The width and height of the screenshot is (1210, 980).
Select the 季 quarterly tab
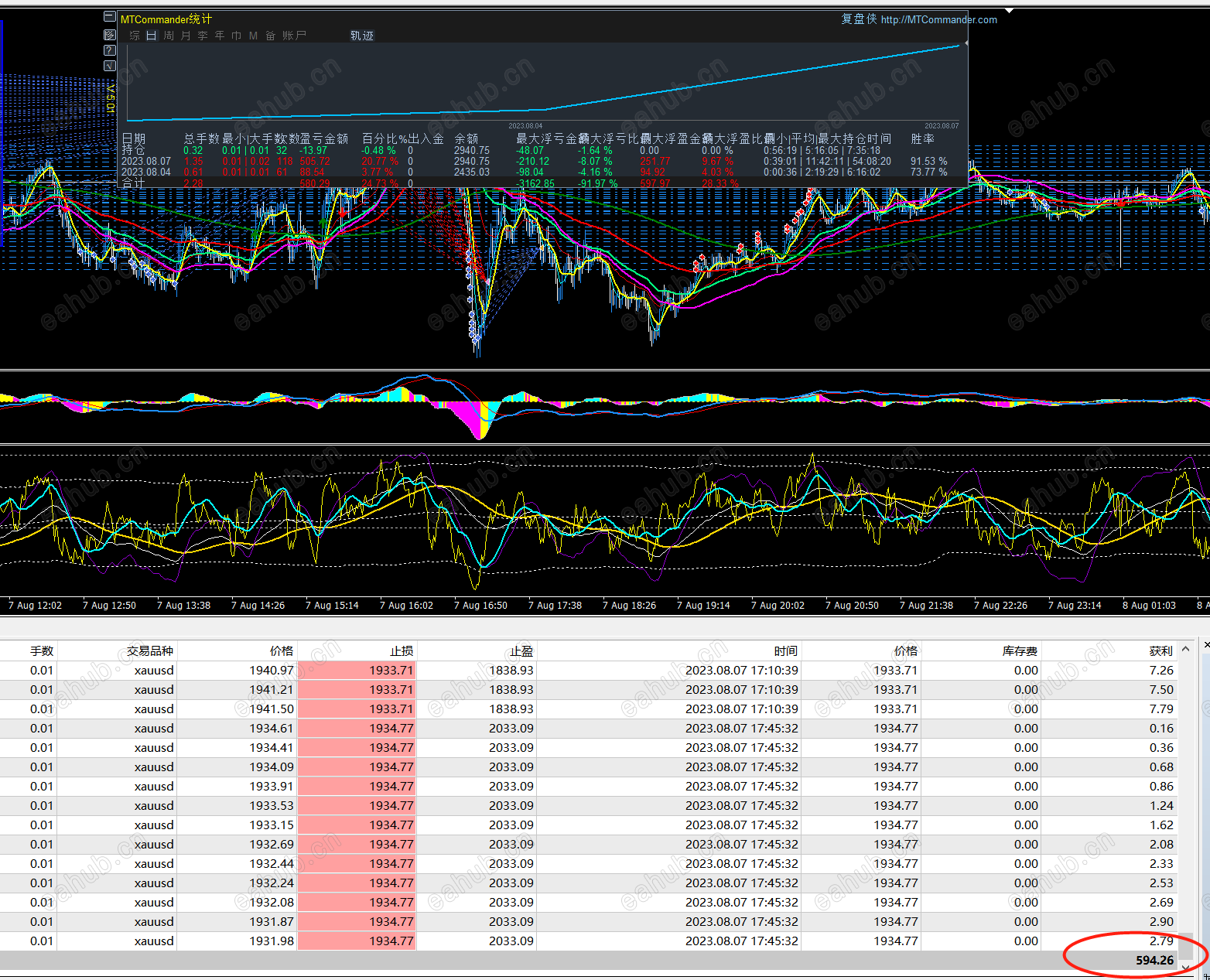(203, 36)
